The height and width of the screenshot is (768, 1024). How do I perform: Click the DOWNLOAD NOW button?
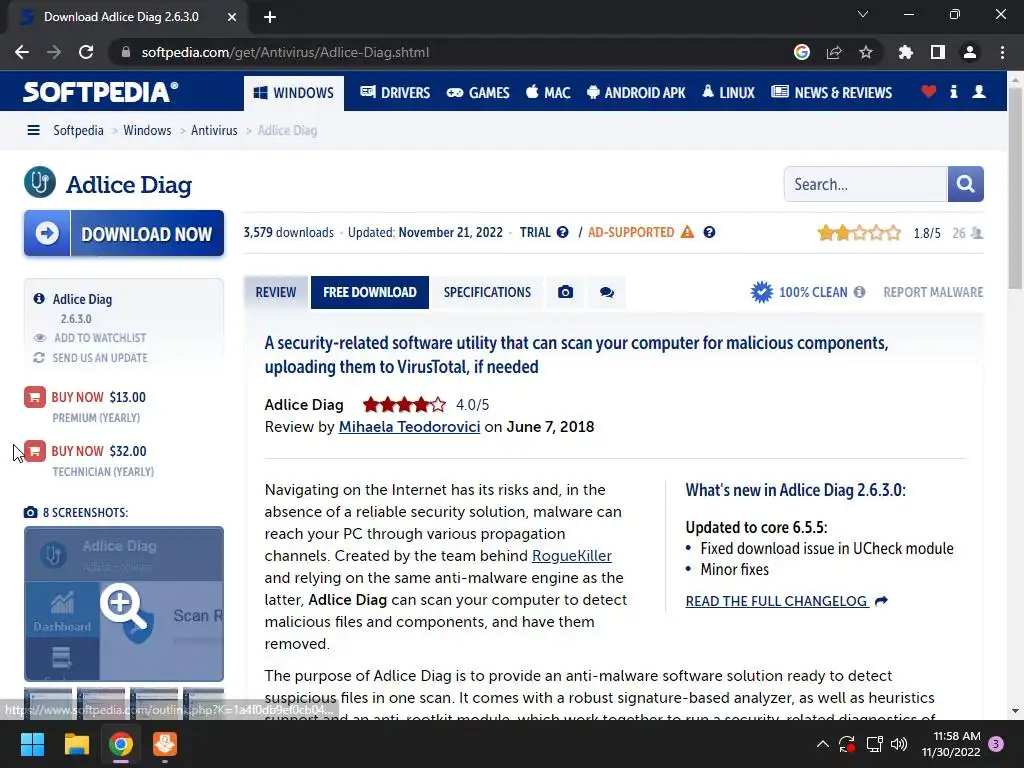[124, 233]
